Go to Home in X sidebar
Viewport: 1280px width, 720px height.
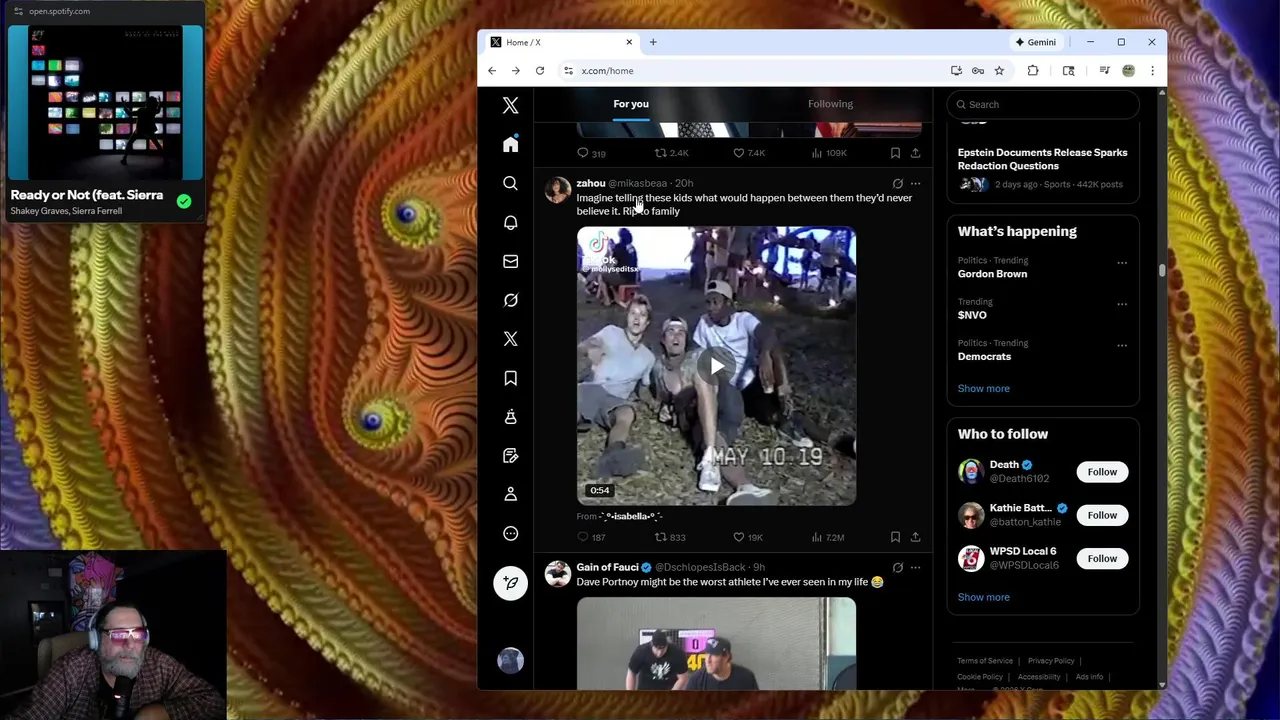coord(510,145)
